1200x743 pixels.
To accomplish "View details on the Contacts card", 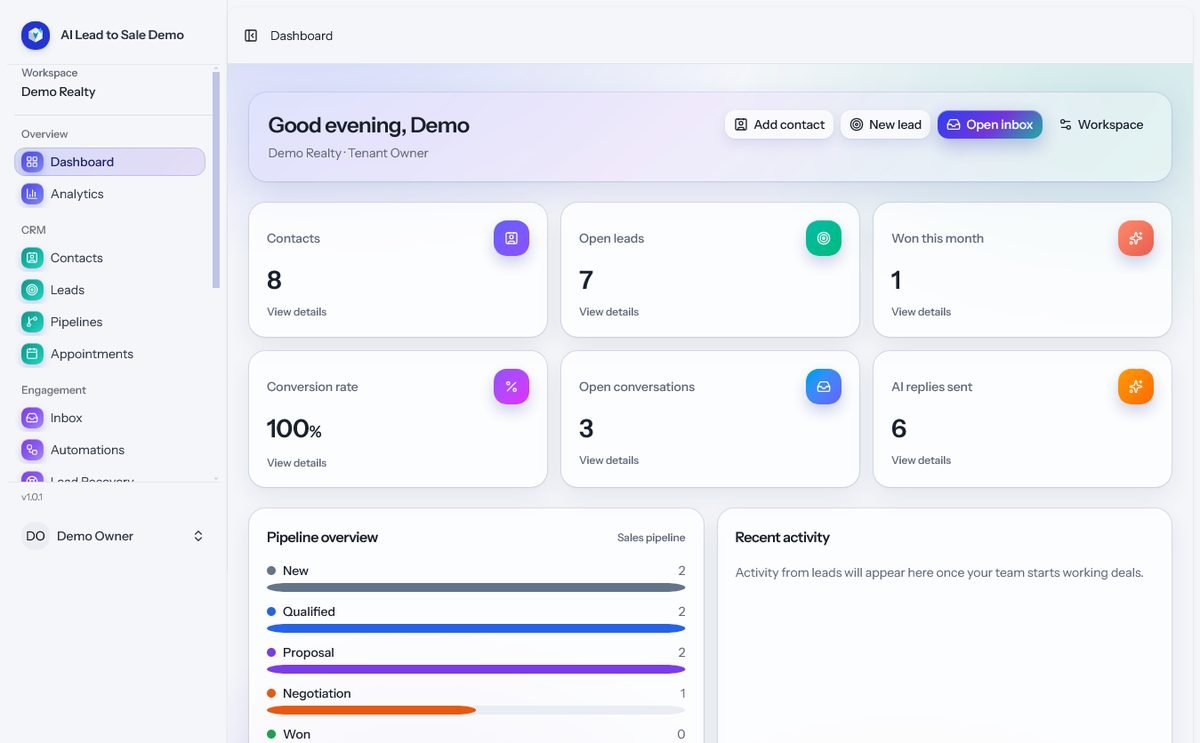I will click(x=296, y=312).
